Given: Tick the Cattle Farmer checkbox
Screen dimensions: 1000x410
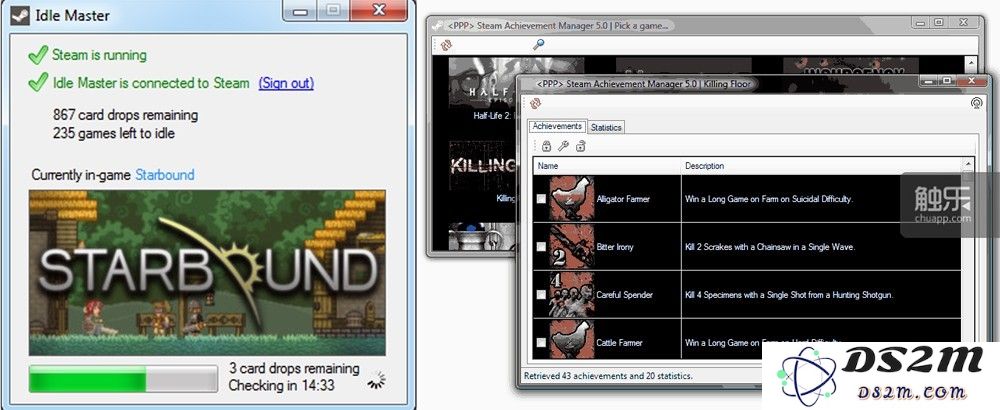Looking at the screenshot, I should (541, 342).
